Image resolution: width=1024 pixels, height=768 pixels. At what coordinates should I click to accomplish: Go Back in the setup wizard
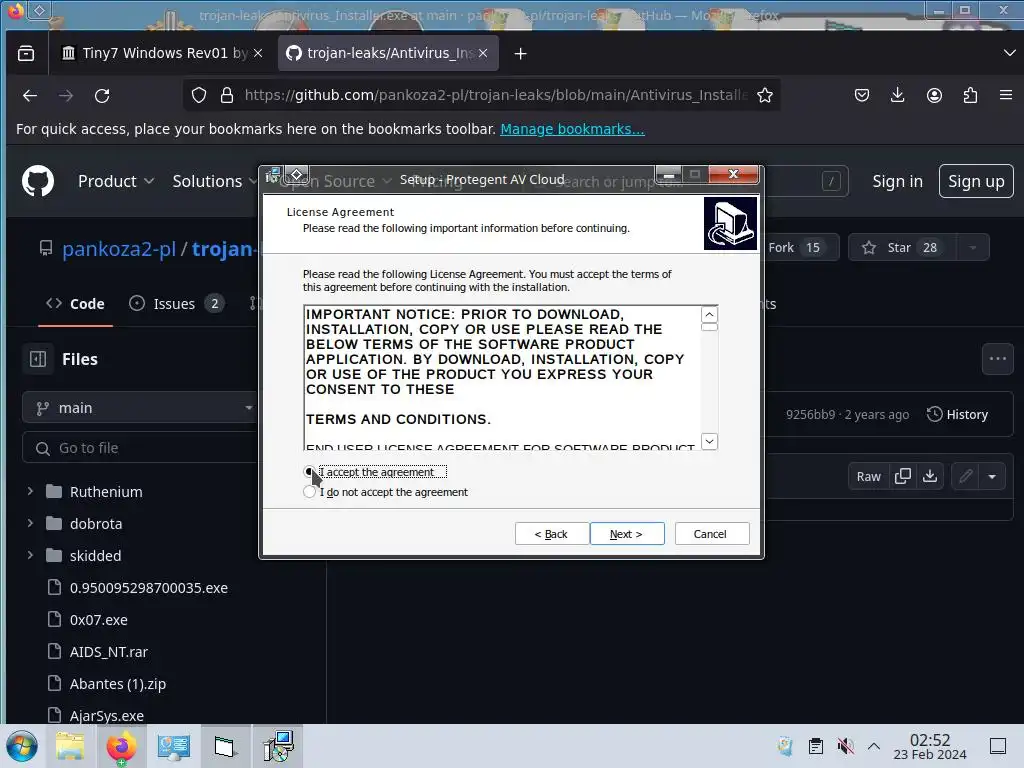coord(551,534)
